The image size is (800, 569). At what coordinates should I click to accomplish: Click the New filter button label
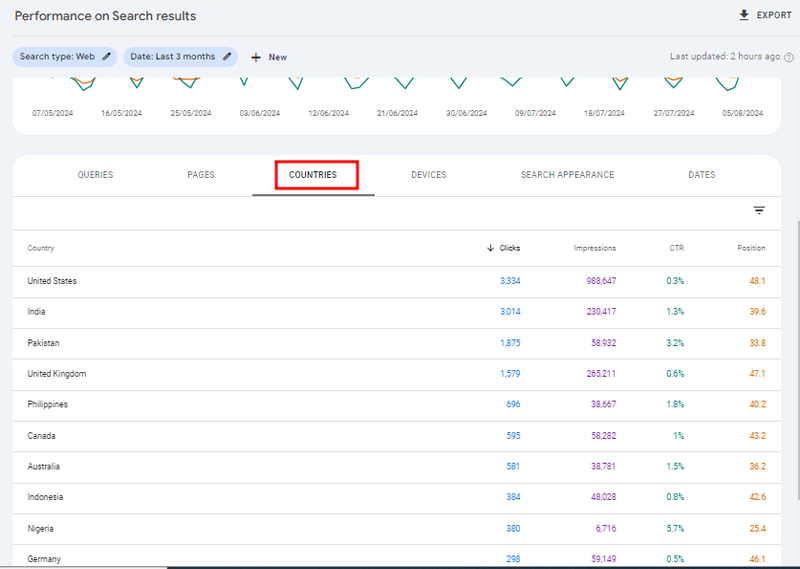click(x=278, y=57)
